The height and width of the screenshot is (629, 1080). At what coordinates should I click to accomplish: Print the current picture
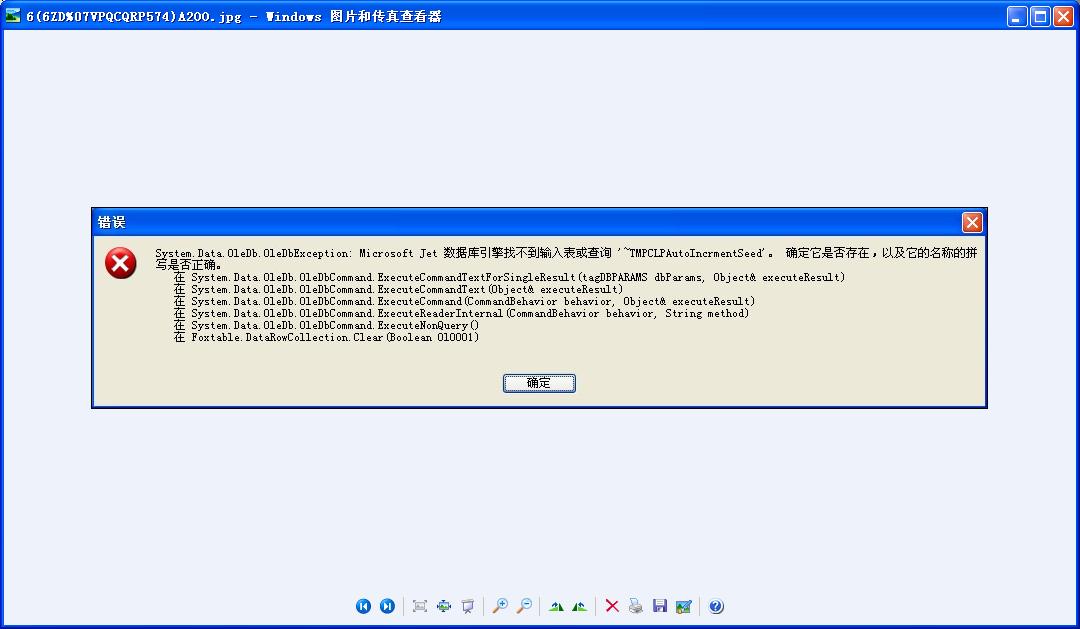click(x=636, y=606)
